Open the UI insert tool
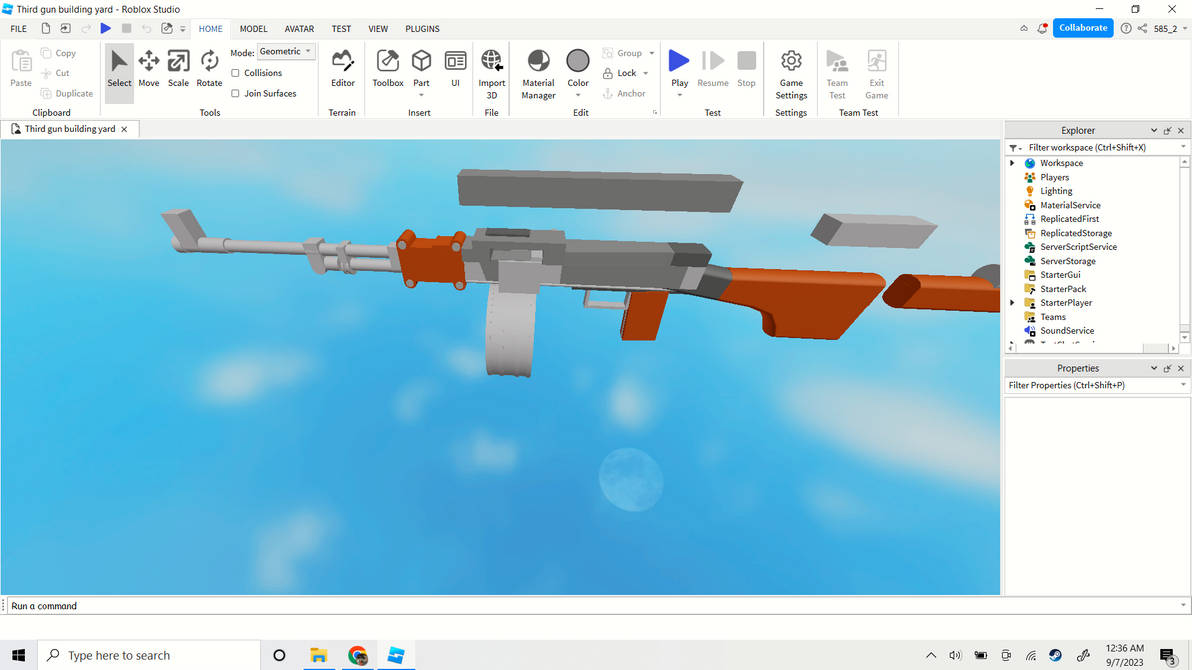Viewport: 1192px width, 670px height. click(x=455, y=70)
